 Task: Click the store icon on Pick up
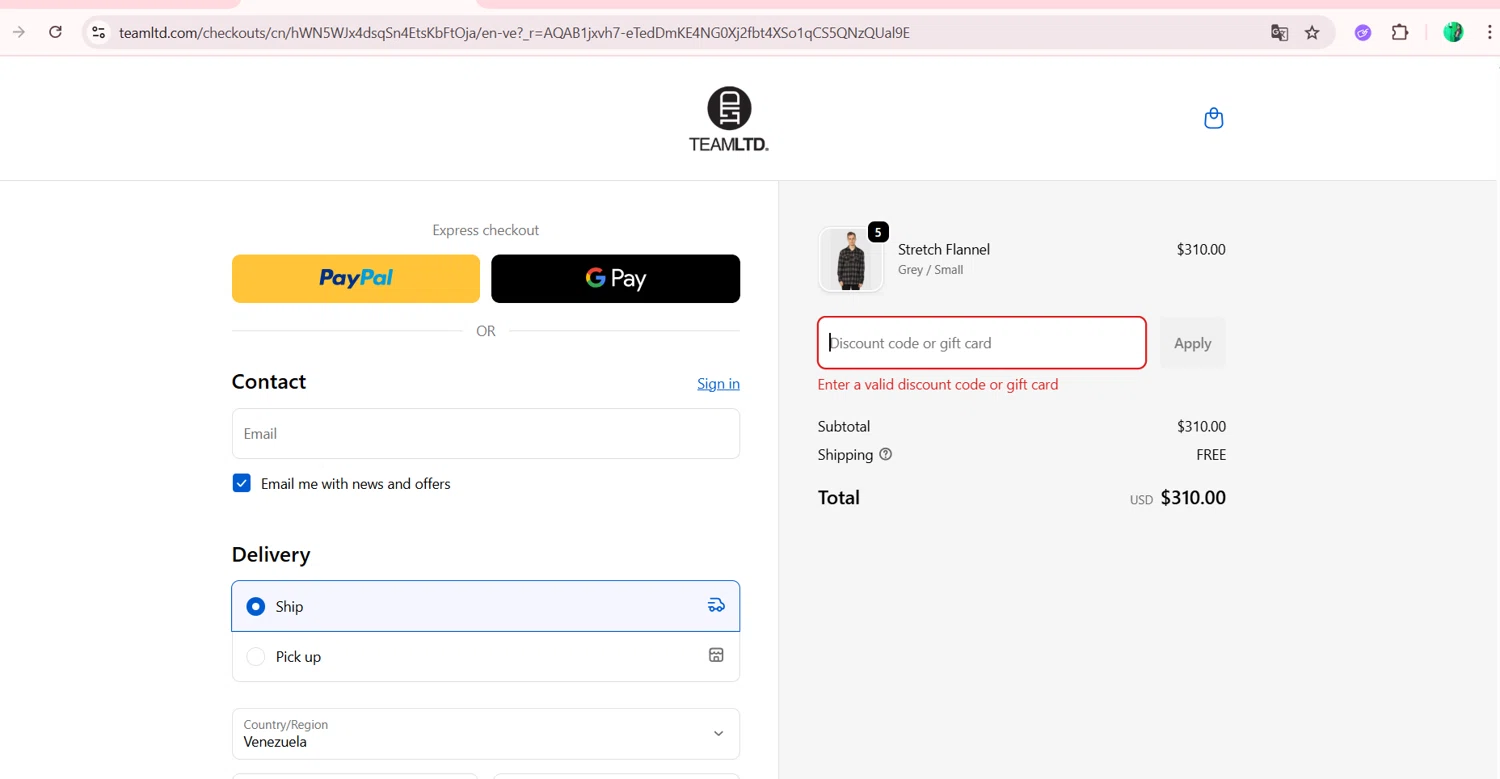coord(716,655)
